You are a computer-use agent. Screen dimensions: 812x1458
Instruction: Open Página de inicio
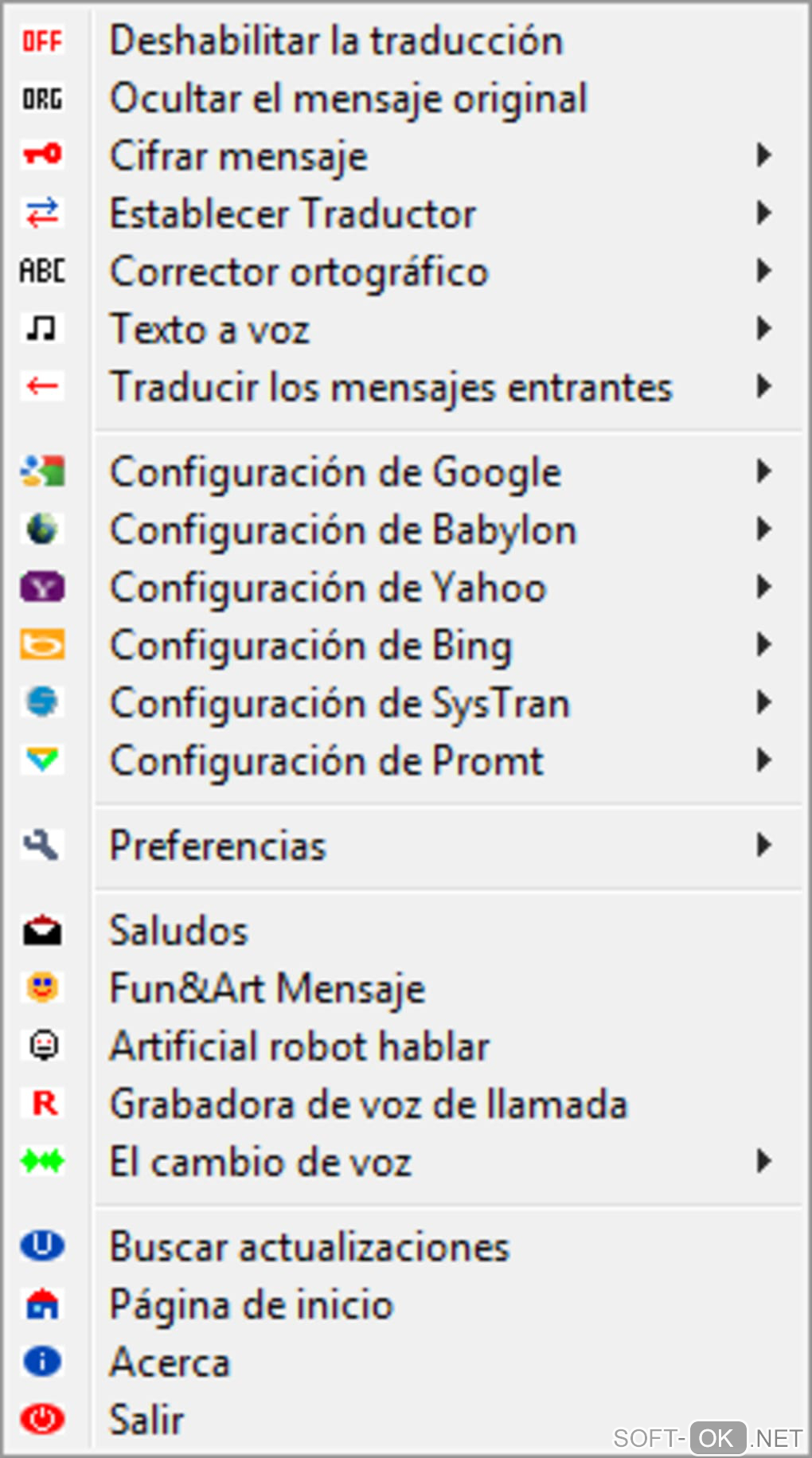tap(252, 1304)
